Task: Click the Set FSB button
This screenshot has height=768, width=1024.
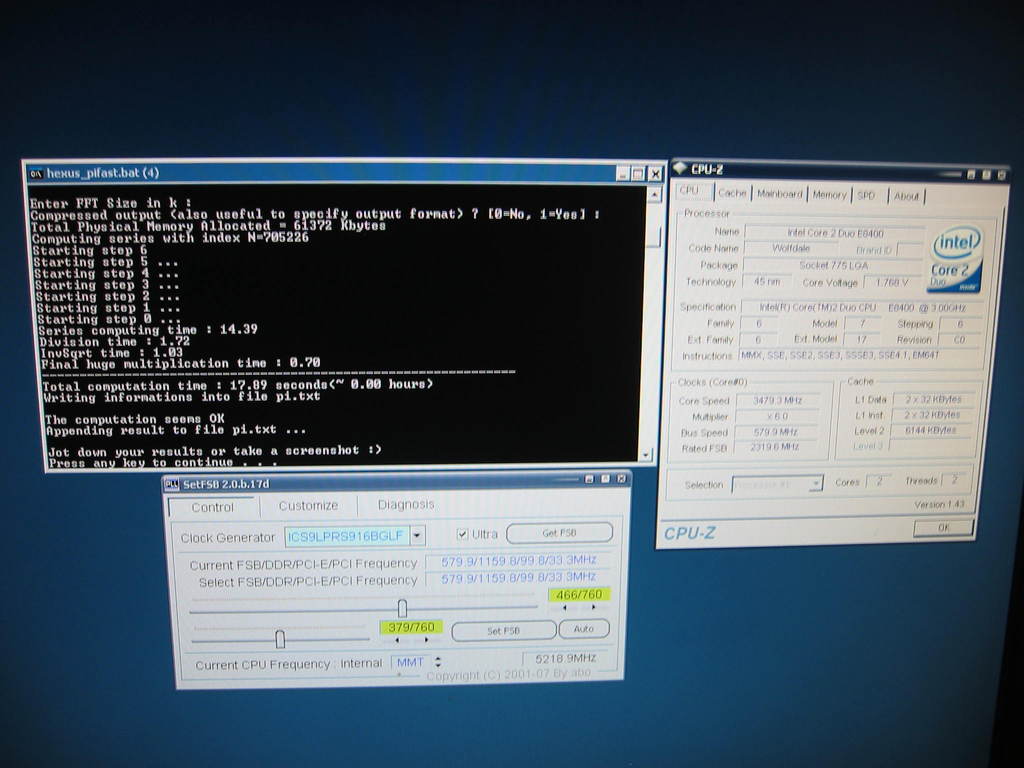Action: 504,631
